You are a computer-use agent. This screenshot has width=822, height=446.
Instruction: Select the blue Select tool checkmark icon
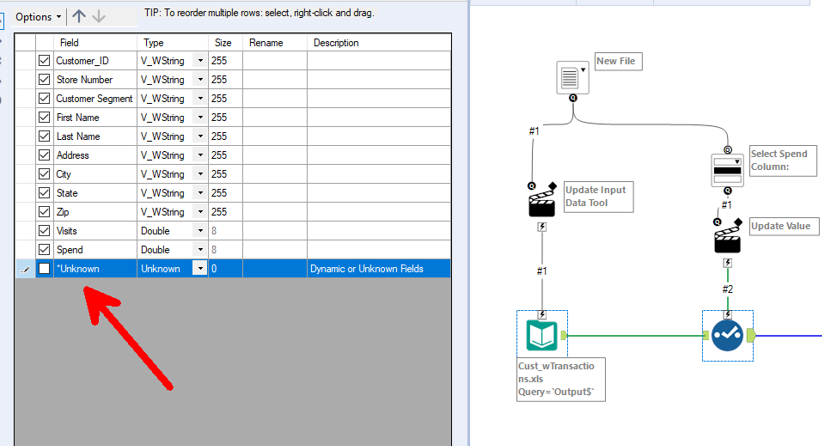(x=728, y=335)
